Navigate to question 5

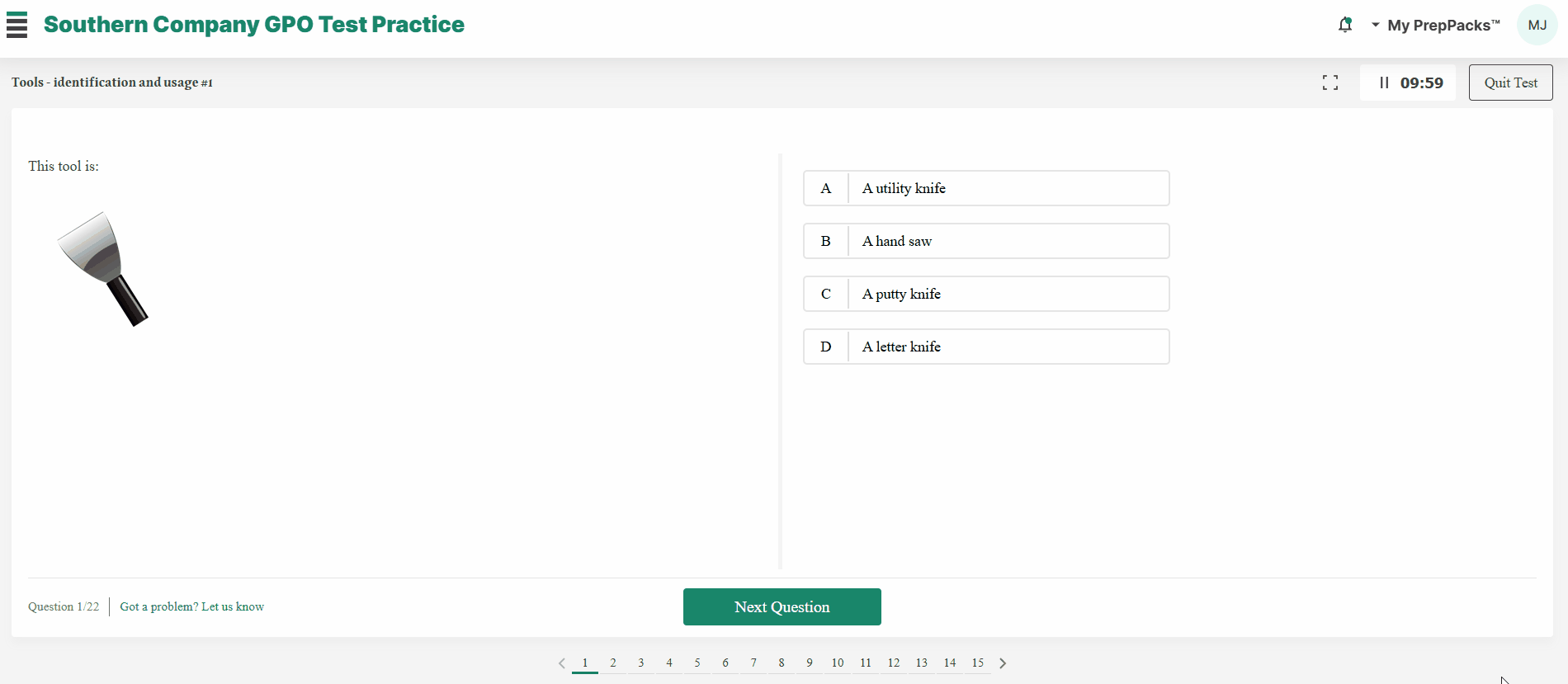coord(697,663)
